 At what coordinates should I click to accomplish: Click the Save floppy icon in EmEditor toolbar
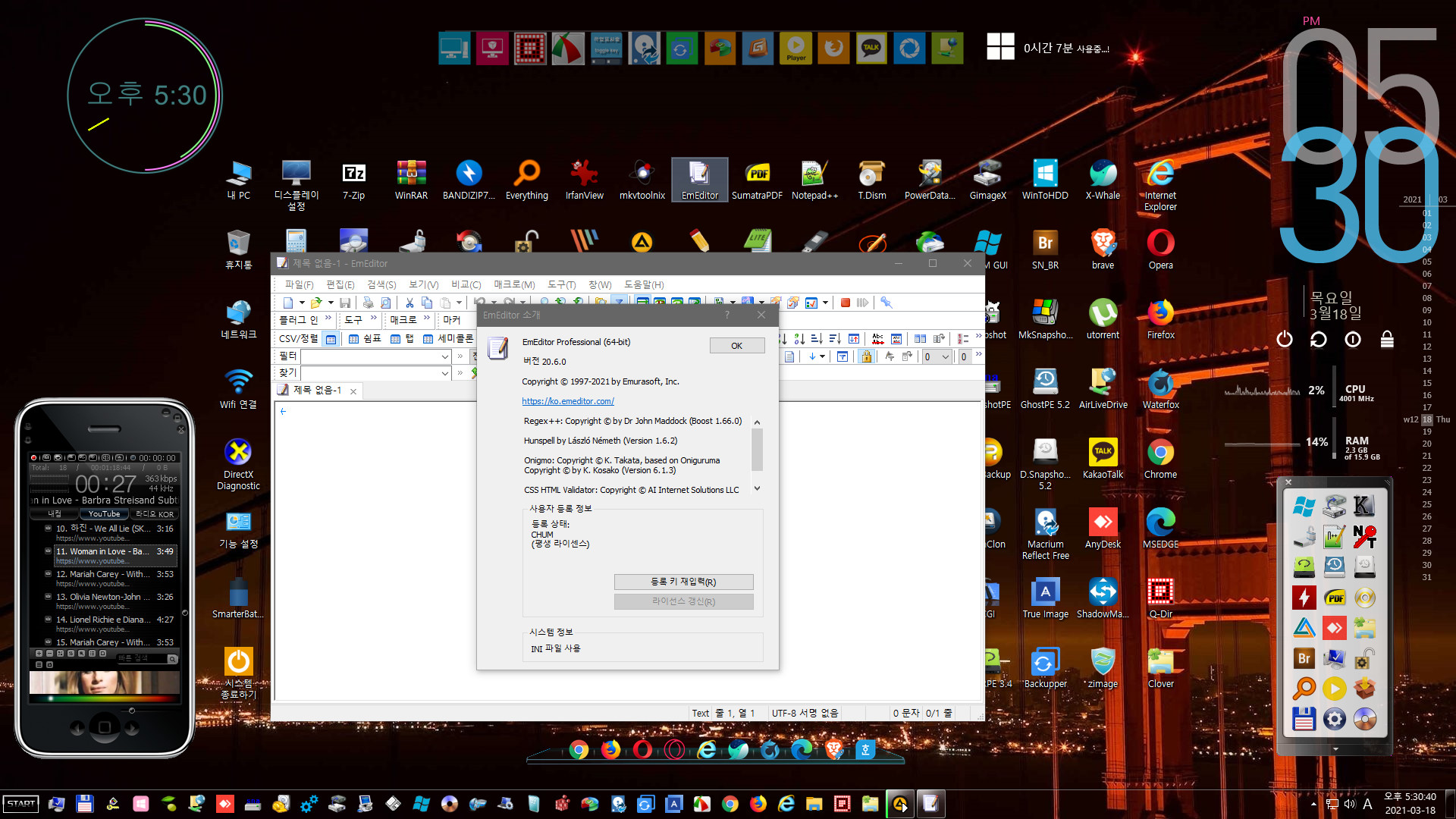pos(345,303)
